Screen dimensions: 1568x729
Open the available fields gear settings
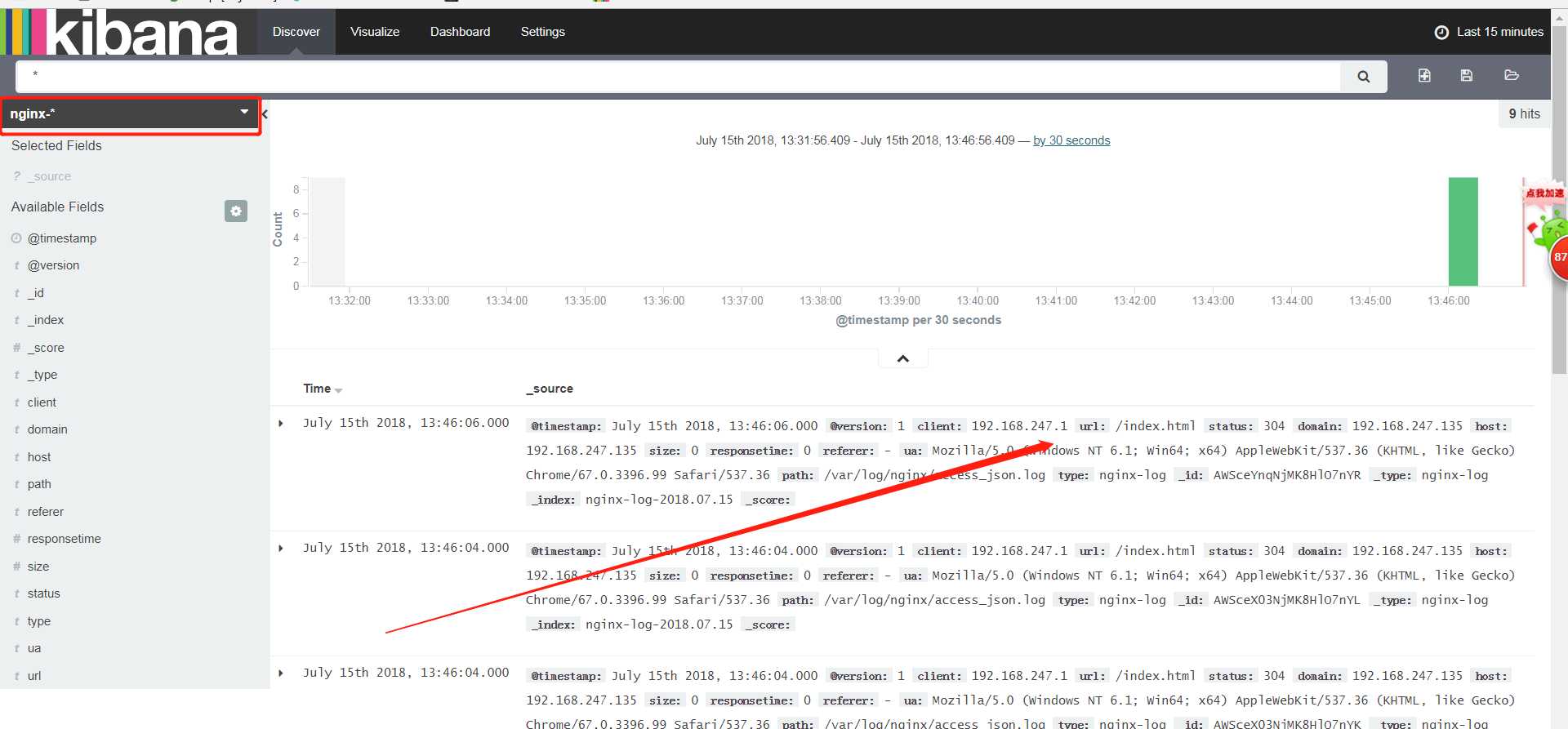(236, 211)
